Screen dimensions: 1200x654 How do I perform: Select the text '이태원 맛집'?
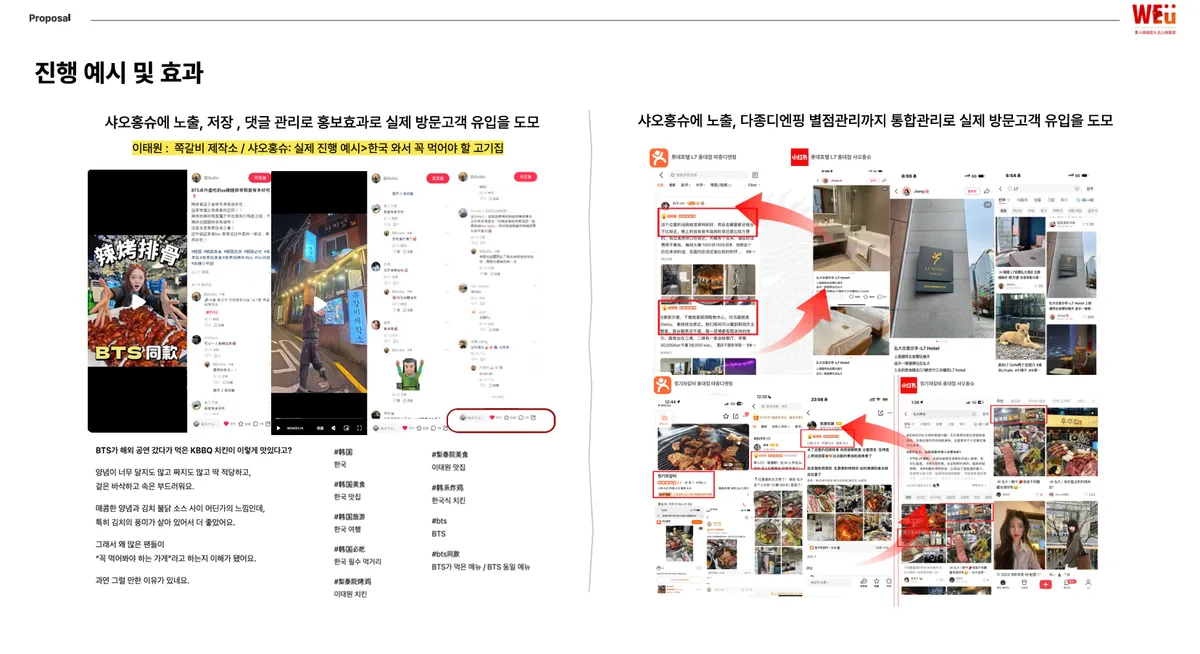coord(448,467)
